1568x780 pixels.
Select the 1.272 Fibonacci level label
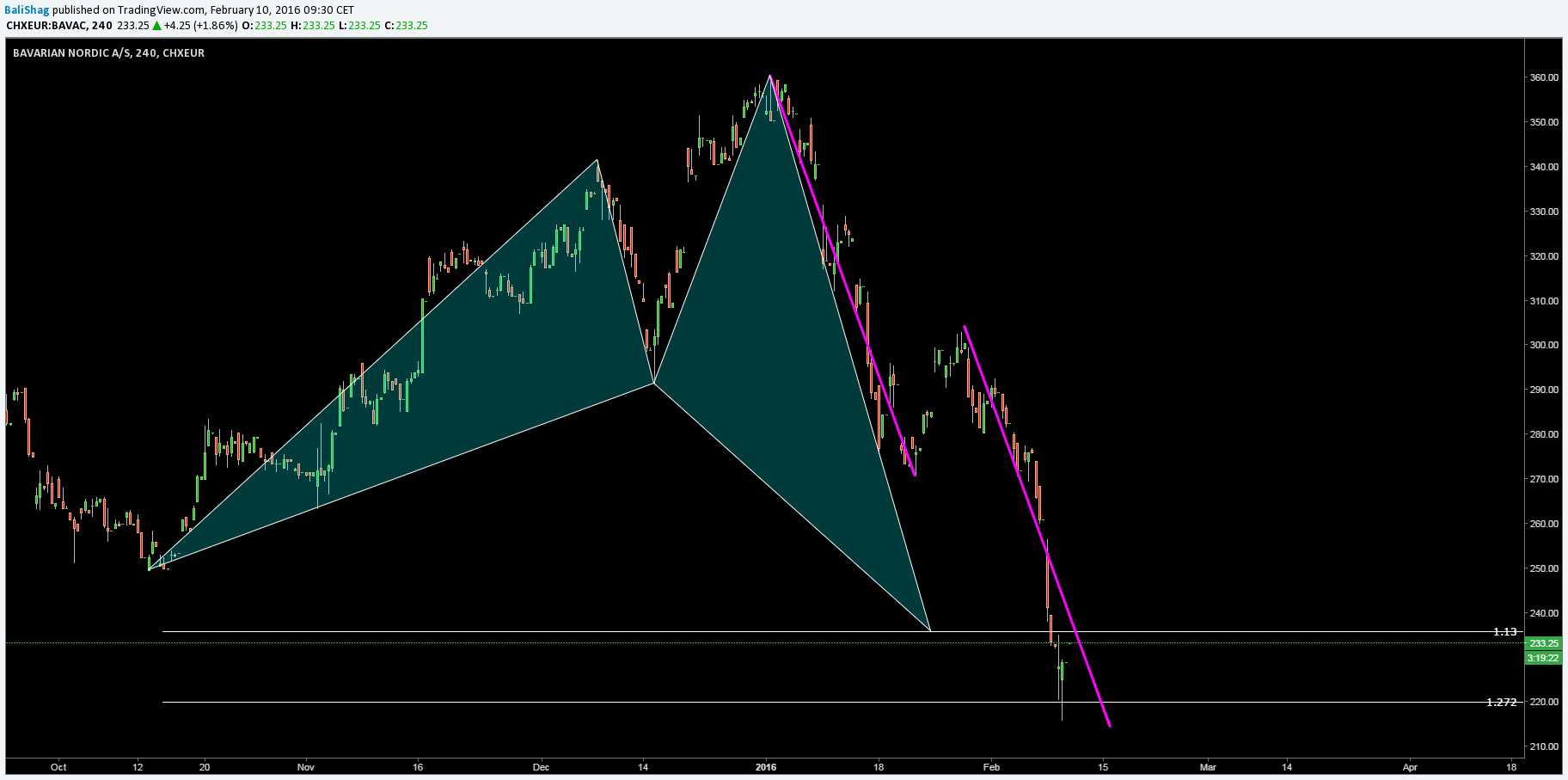pos(1501,702)
